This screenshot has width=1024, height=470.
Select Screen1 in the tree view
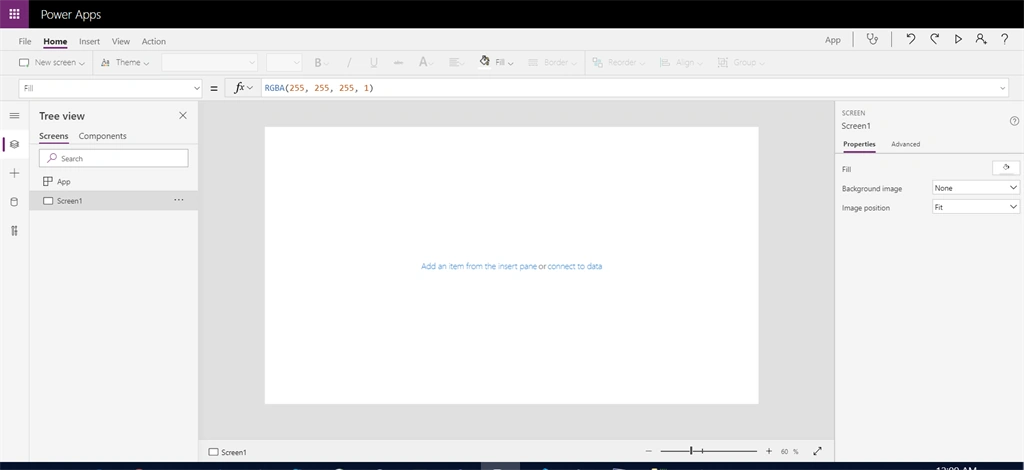(x=114, y=200)
